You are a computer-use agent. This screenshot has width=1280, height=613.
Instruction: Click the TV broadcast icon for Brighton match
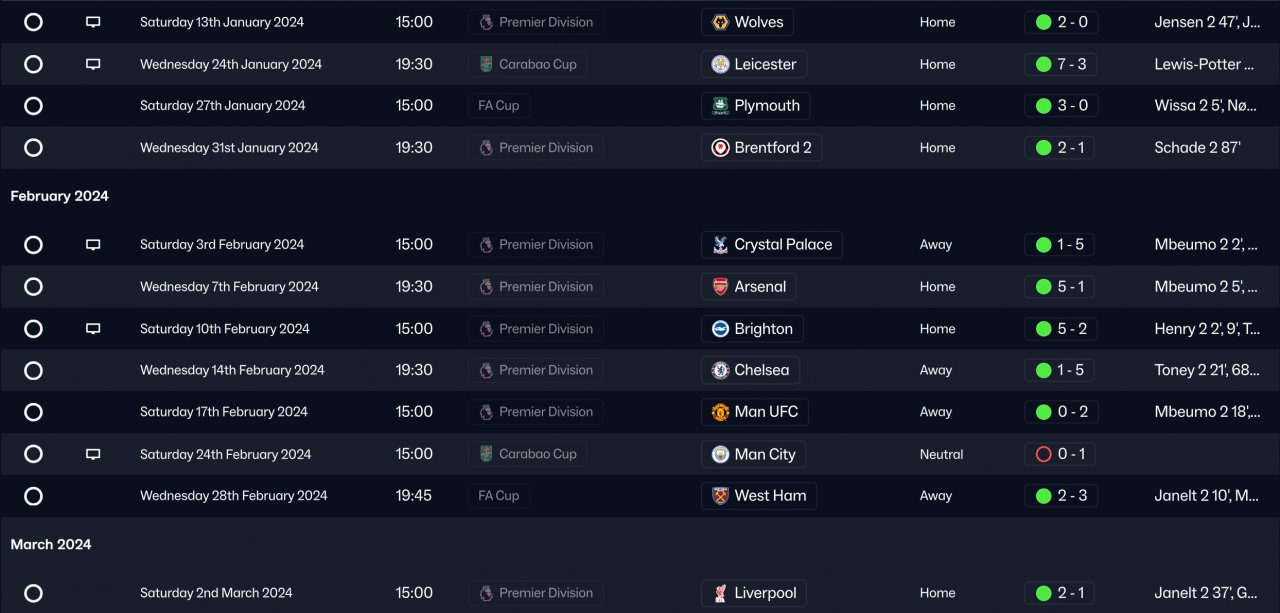tap(93, 329)
